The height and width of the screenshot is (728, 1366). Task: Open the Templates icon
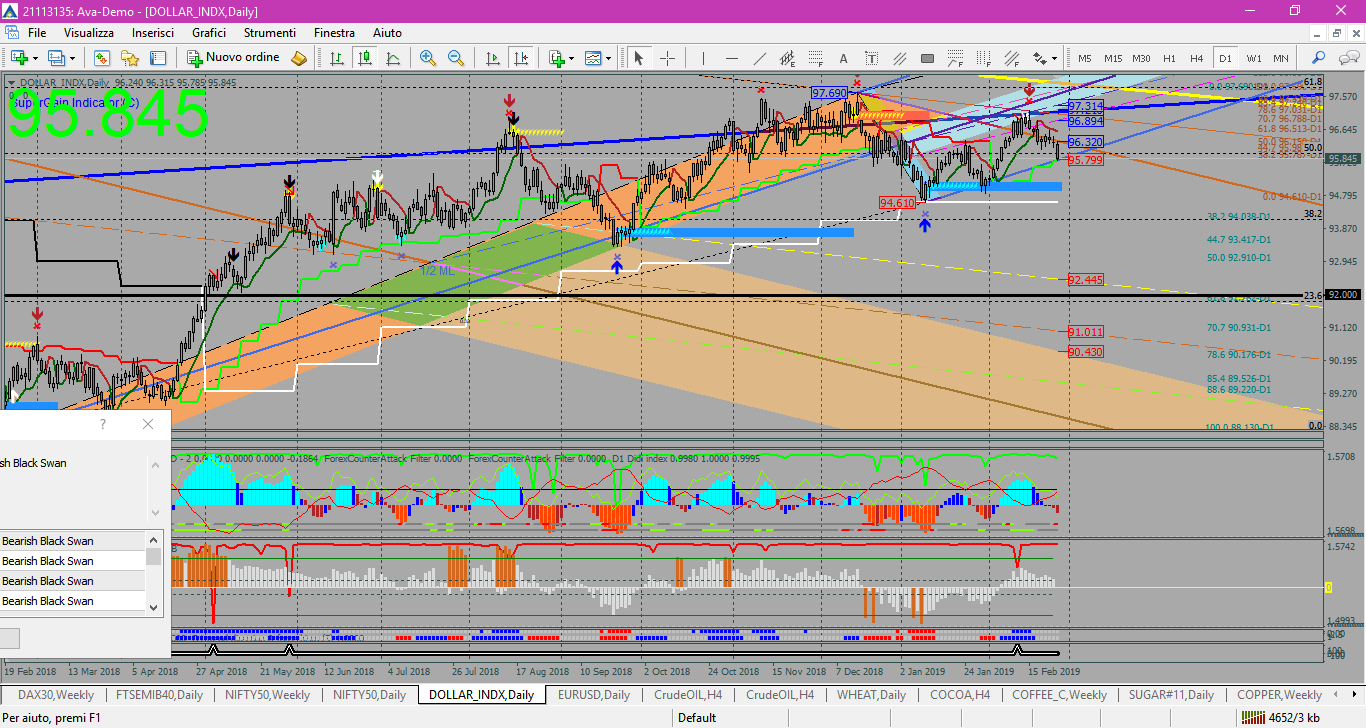point(593,58)
